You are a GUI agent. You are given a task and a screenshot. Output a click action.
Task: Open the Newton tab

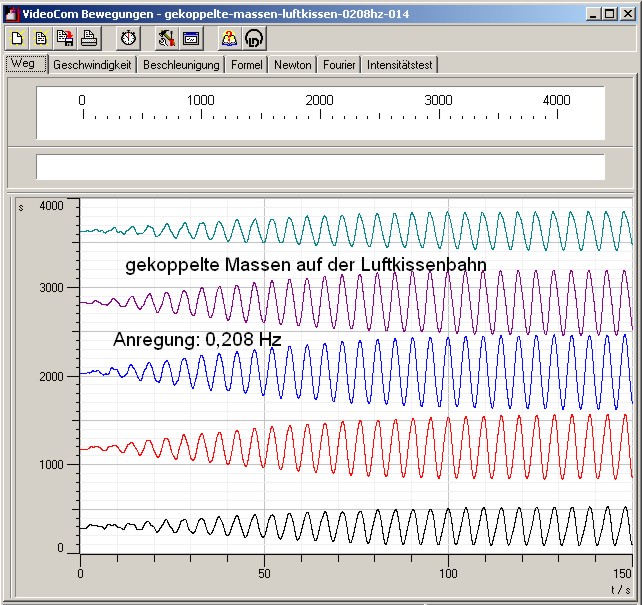(x=293, y=65)
